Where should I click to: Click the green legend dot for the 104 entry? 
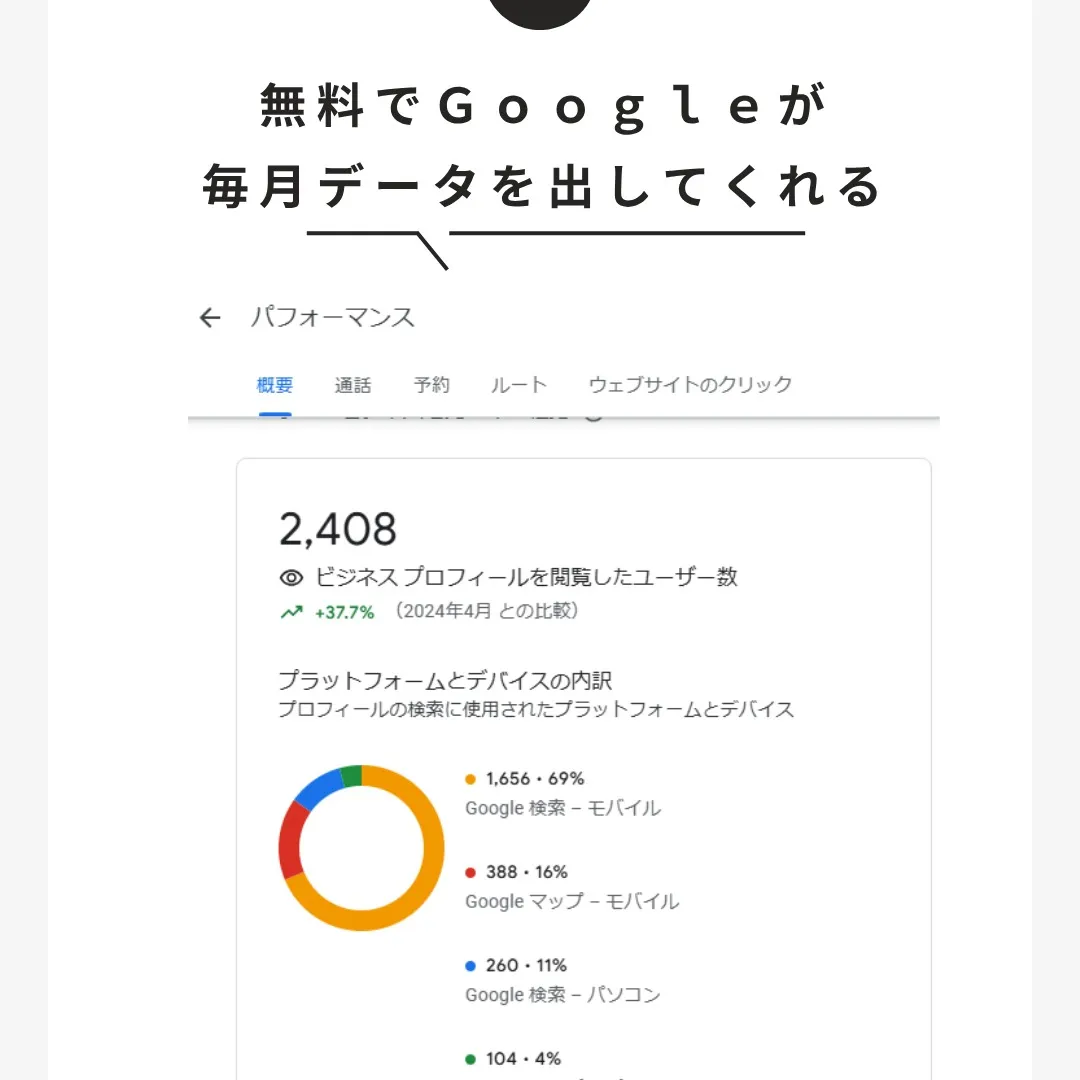(470, 1058)
